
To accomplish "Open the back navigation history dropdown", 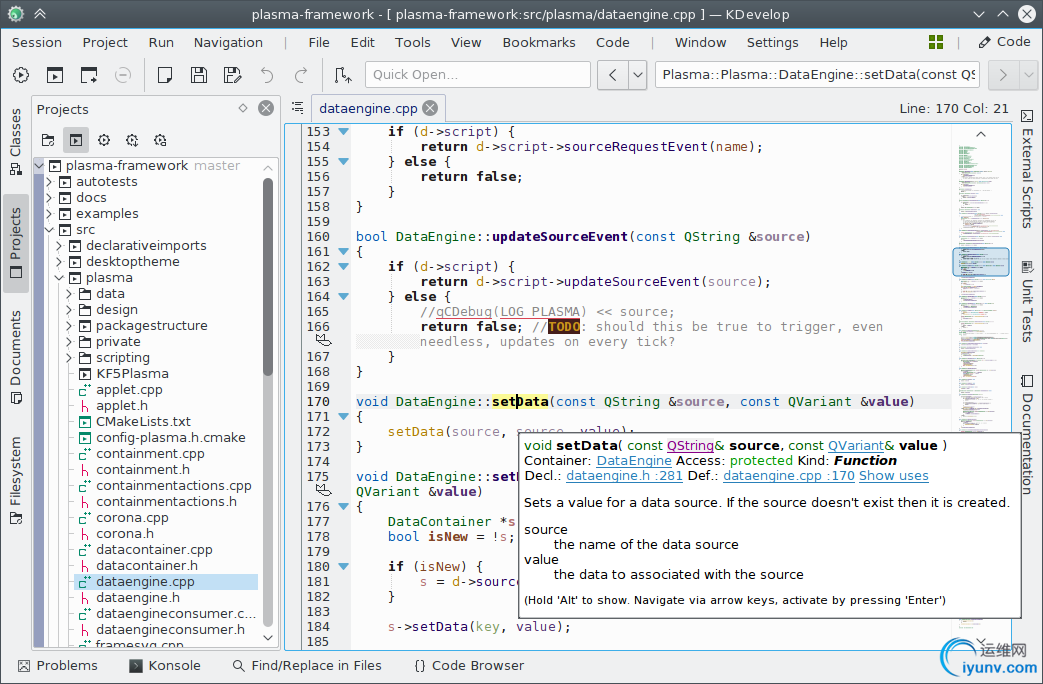I will tap(637, 75).
